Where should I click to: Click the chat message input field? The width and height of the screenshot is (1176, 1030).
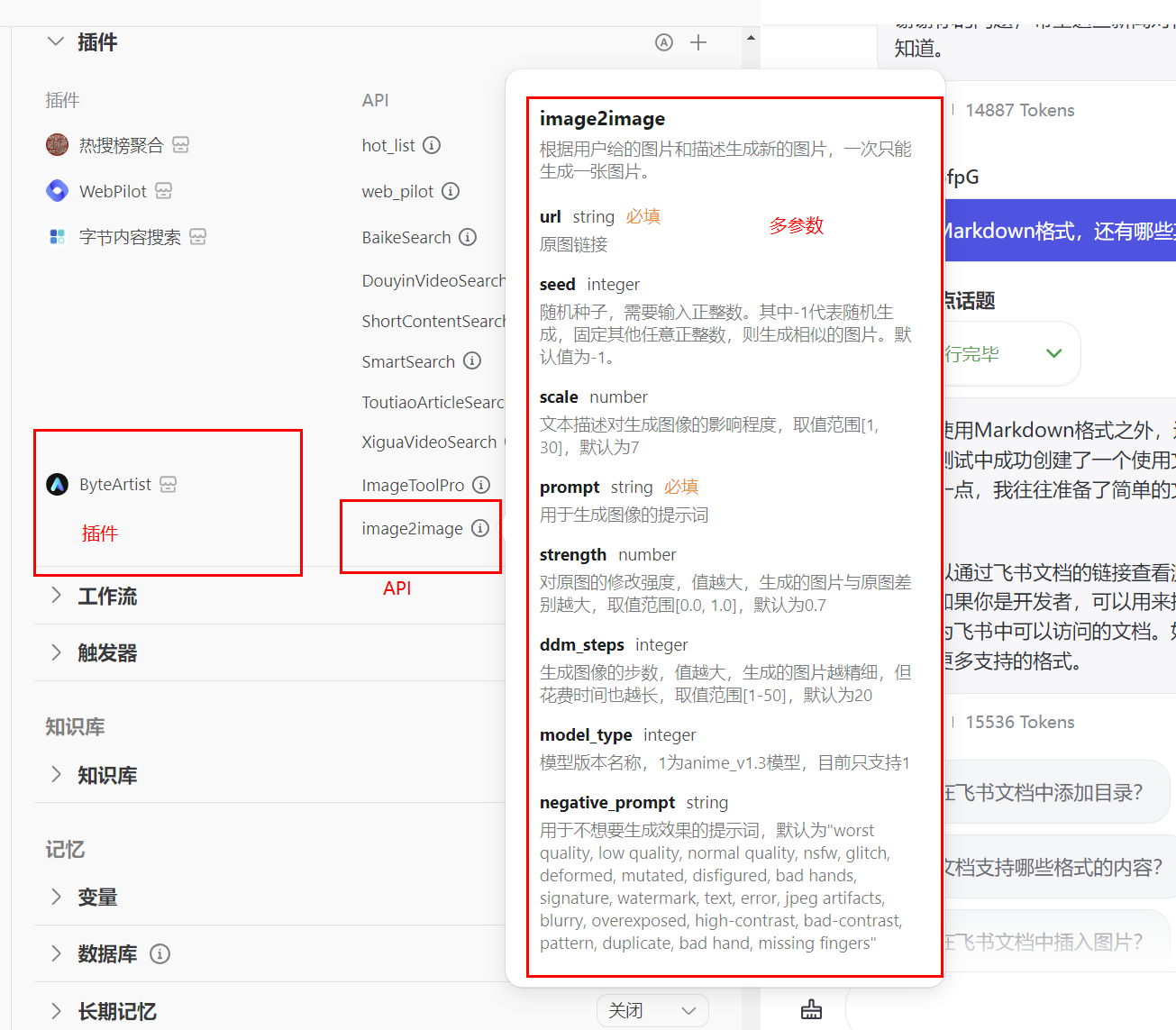pos(1011,1009)
